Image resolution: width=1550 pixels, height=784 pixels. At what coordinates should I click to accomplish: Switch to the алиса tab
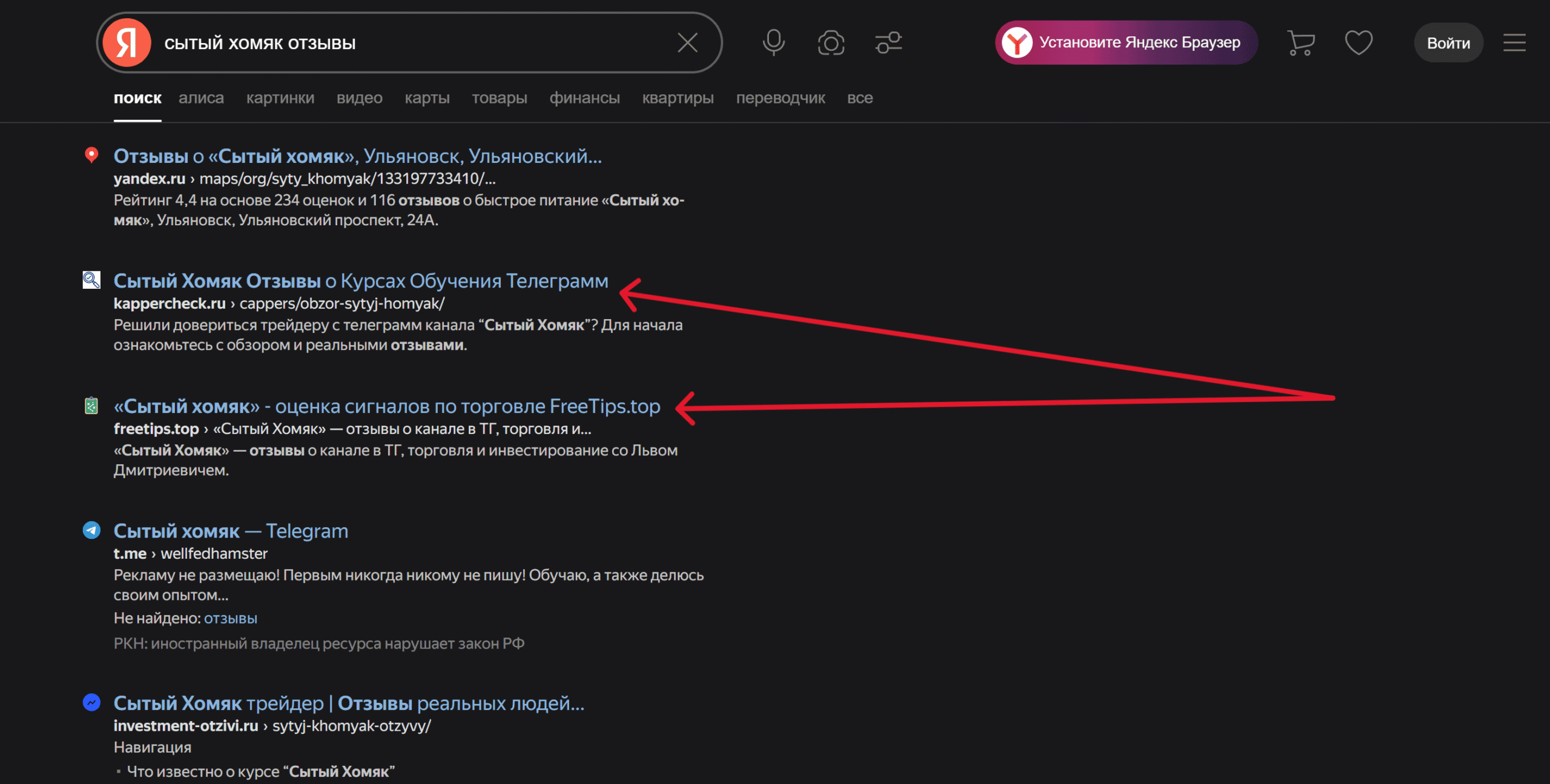[x=201, y=98]
